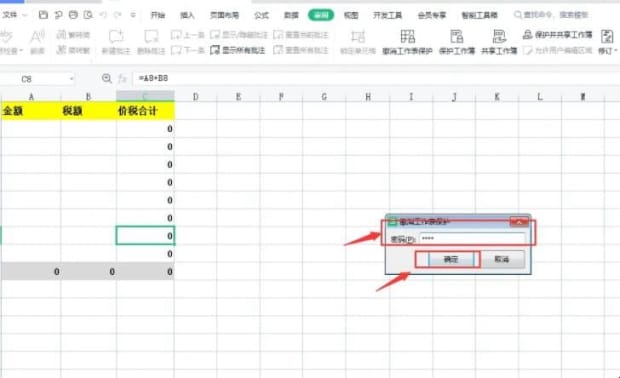Viewport: 620px width, 378px height.
Task: Click the Save icon in quick toolbar
Action: (43, 15)
